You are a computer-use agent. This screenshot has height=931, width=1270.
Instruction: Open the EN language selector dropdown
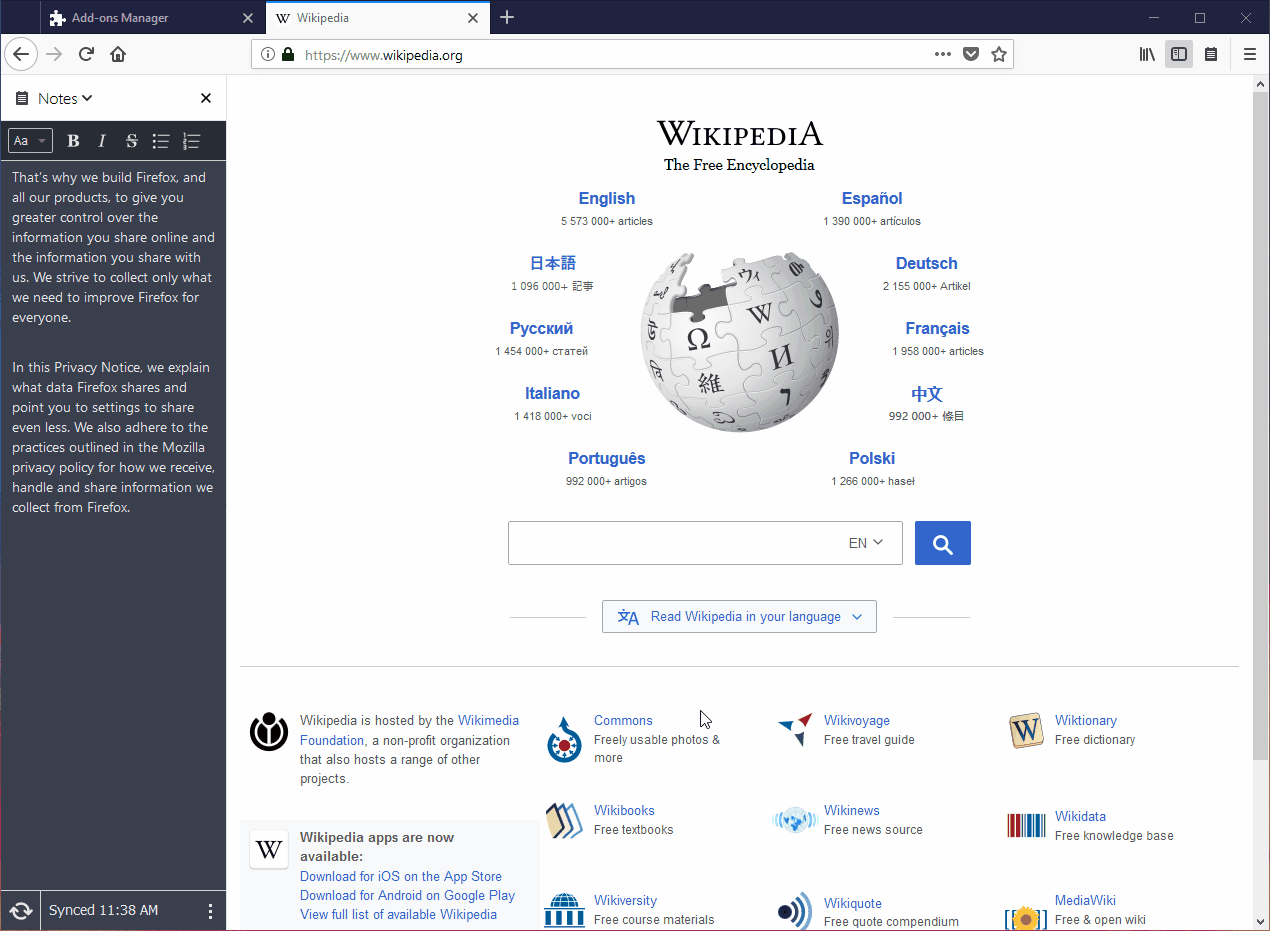pos(866,543)
